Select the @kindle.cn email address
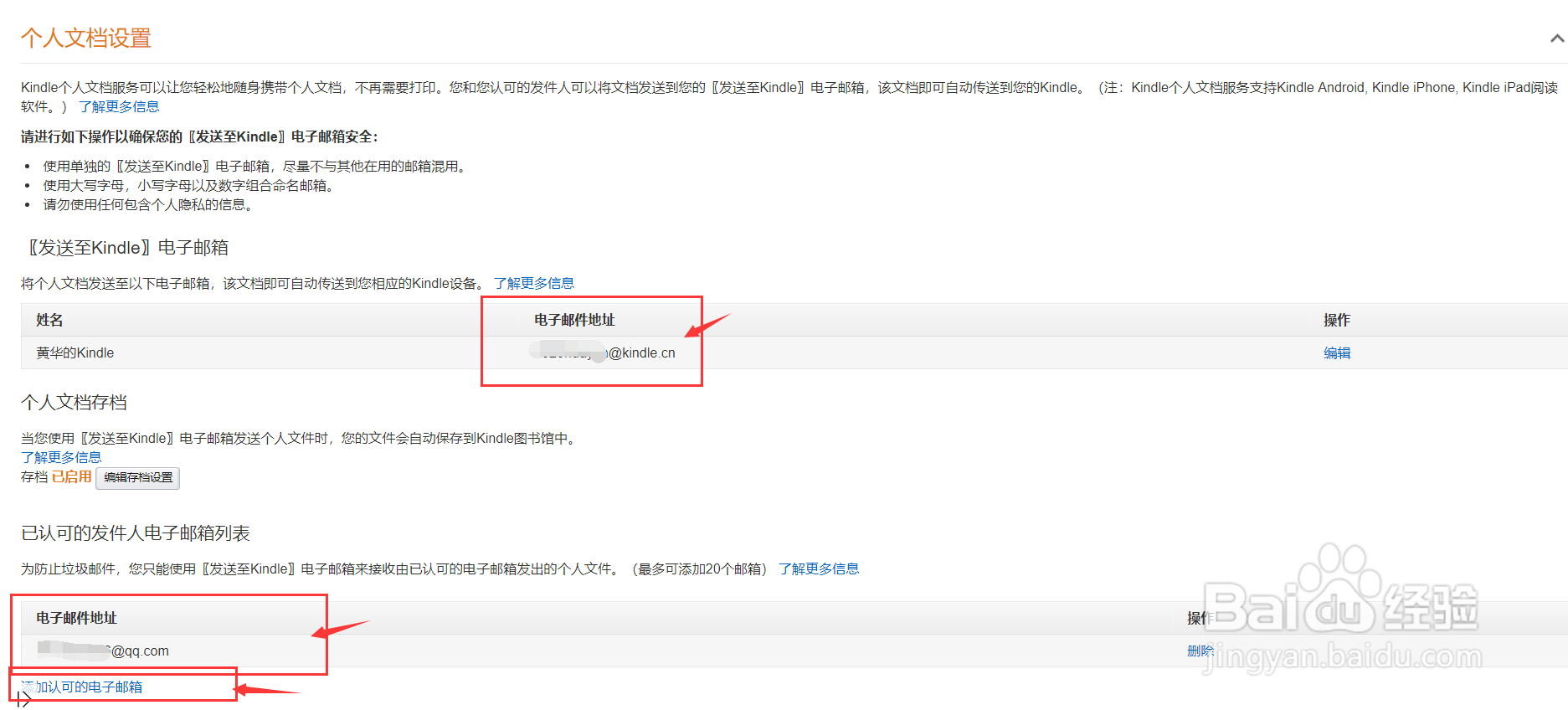This screenshot has height=710, width=1568. (x=603, y=353)
